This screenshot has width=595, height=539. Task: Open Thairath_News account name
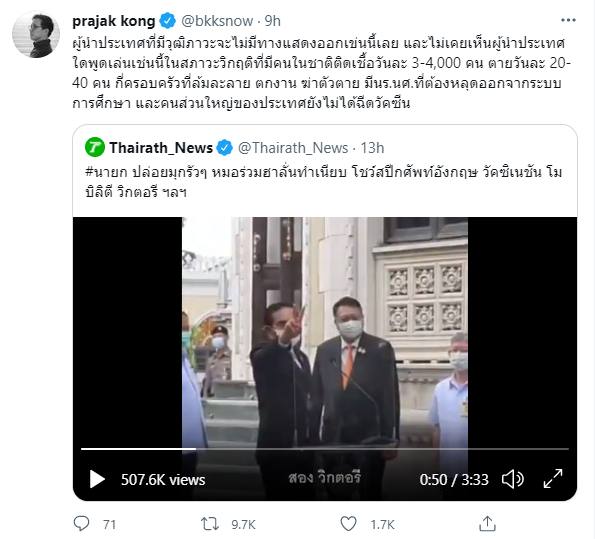point(161,148)
